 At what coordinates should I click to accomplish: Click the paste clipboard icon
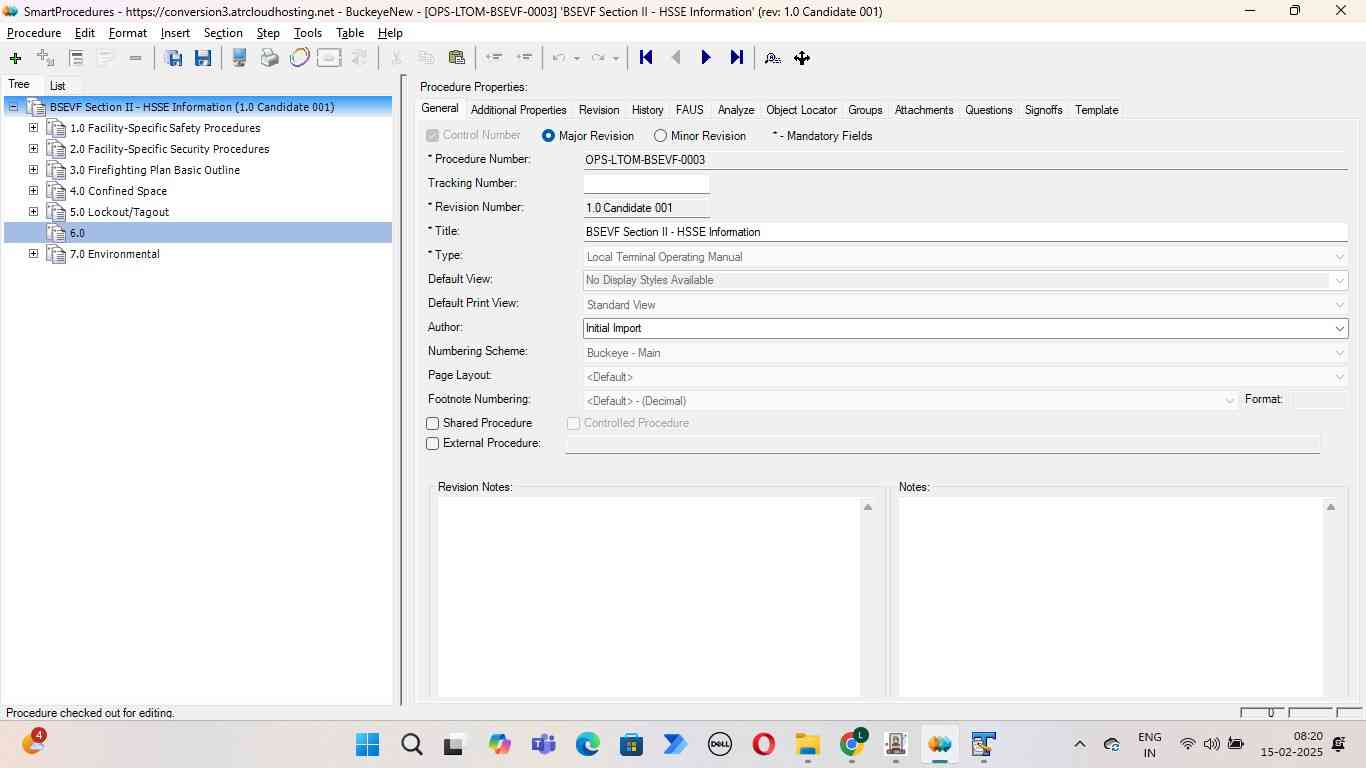pos(457,58)
